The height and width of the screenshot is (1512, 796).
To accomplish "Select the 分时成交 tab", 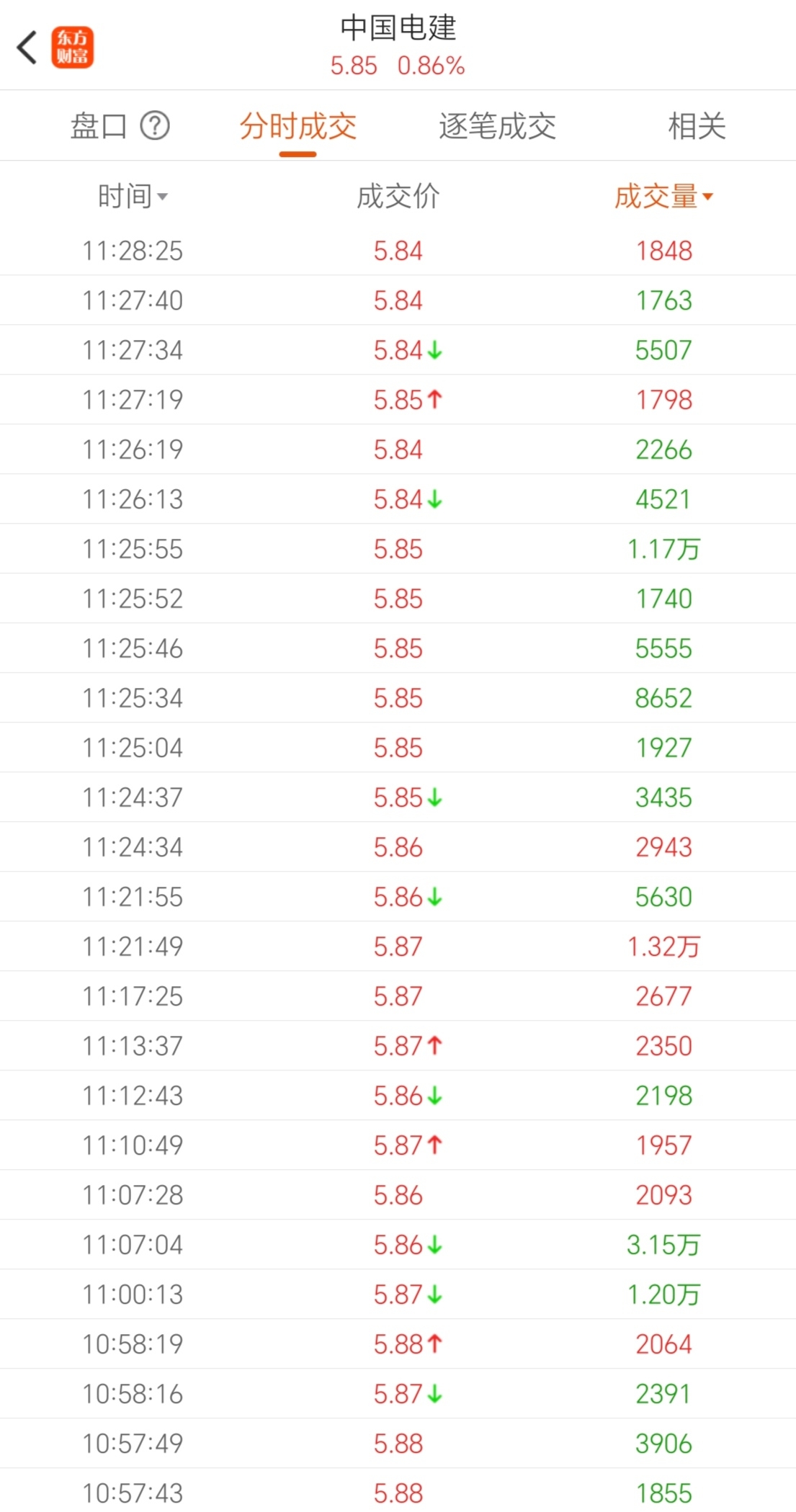I will coord(298,126).
